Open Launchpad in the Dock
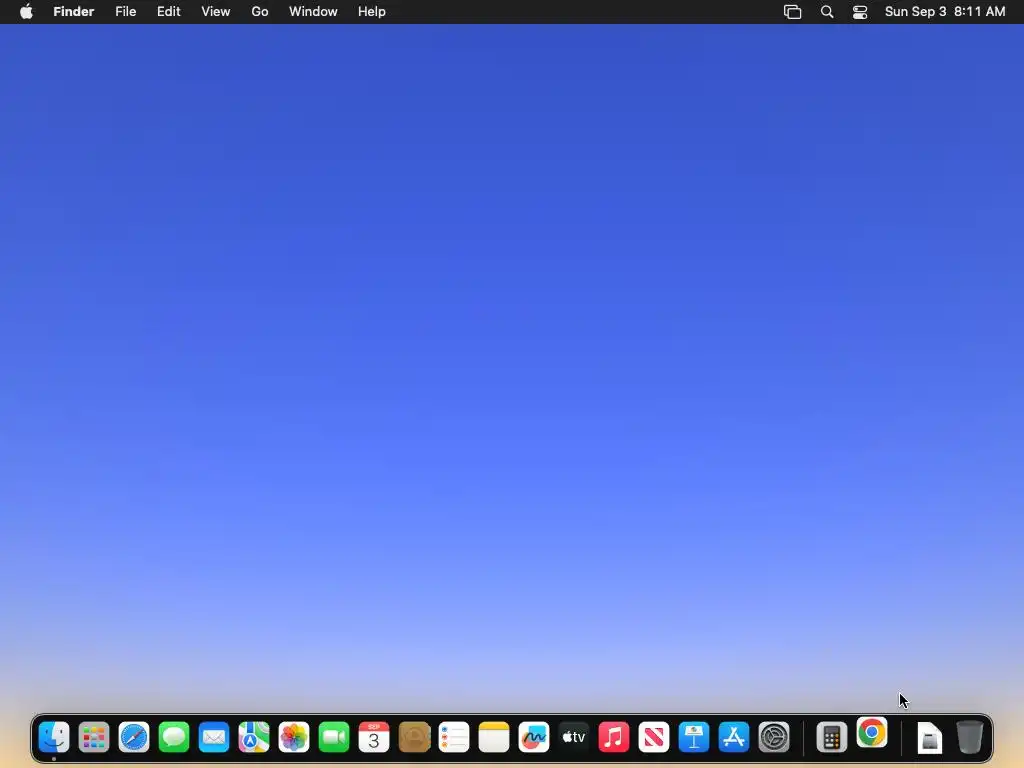 [93, 738]
